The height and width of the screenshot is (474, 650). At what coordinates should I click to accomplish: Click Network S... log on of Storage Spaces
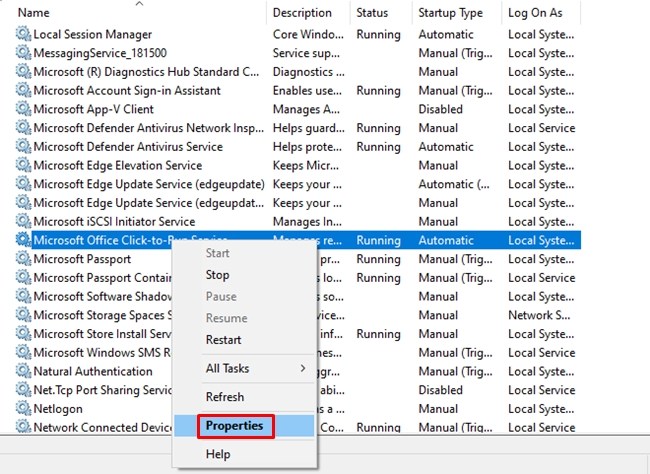pos(539,315)
